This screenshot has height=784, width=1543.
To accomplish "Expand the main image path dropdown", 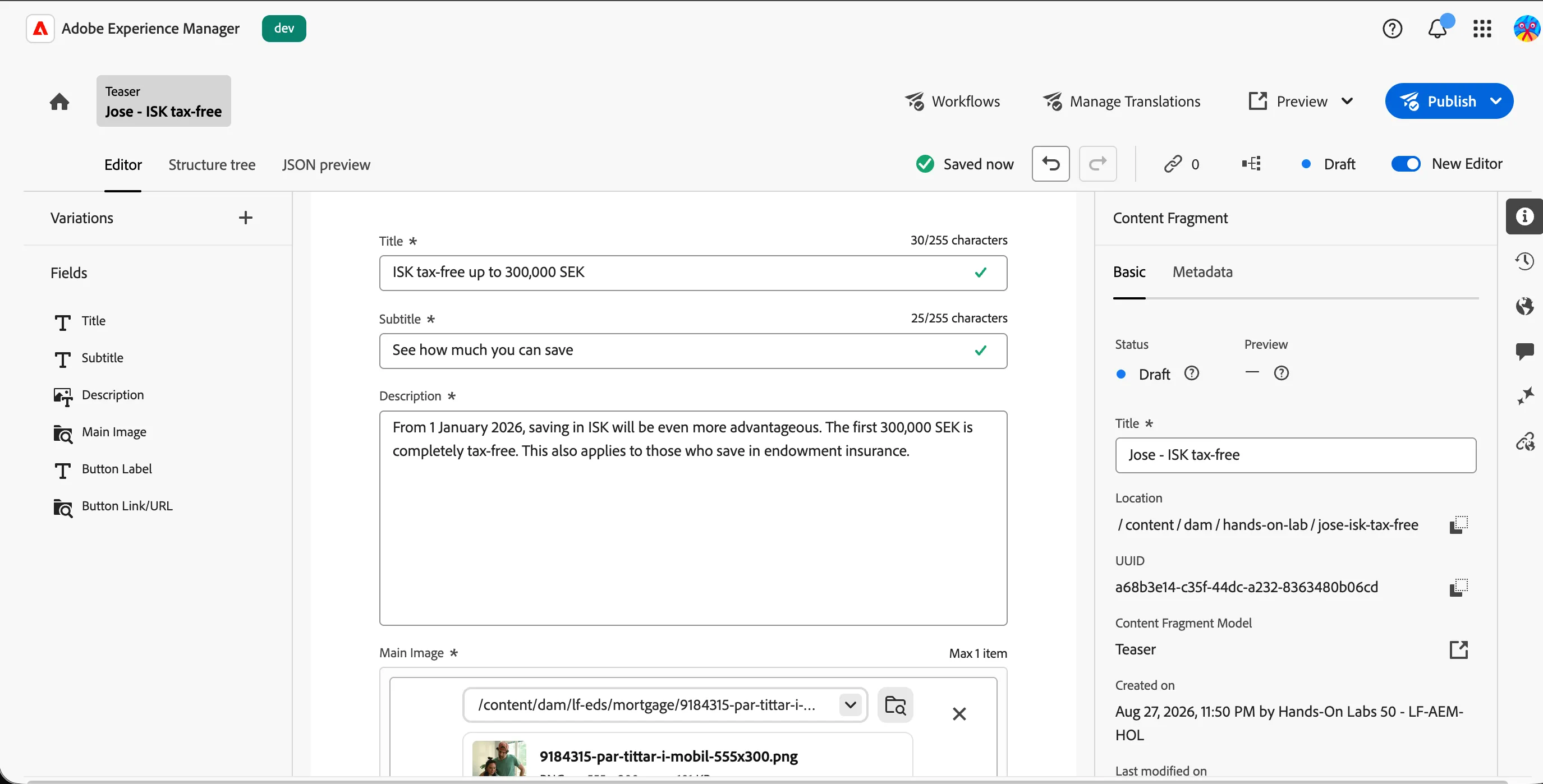I will click(x=850, y=705).
